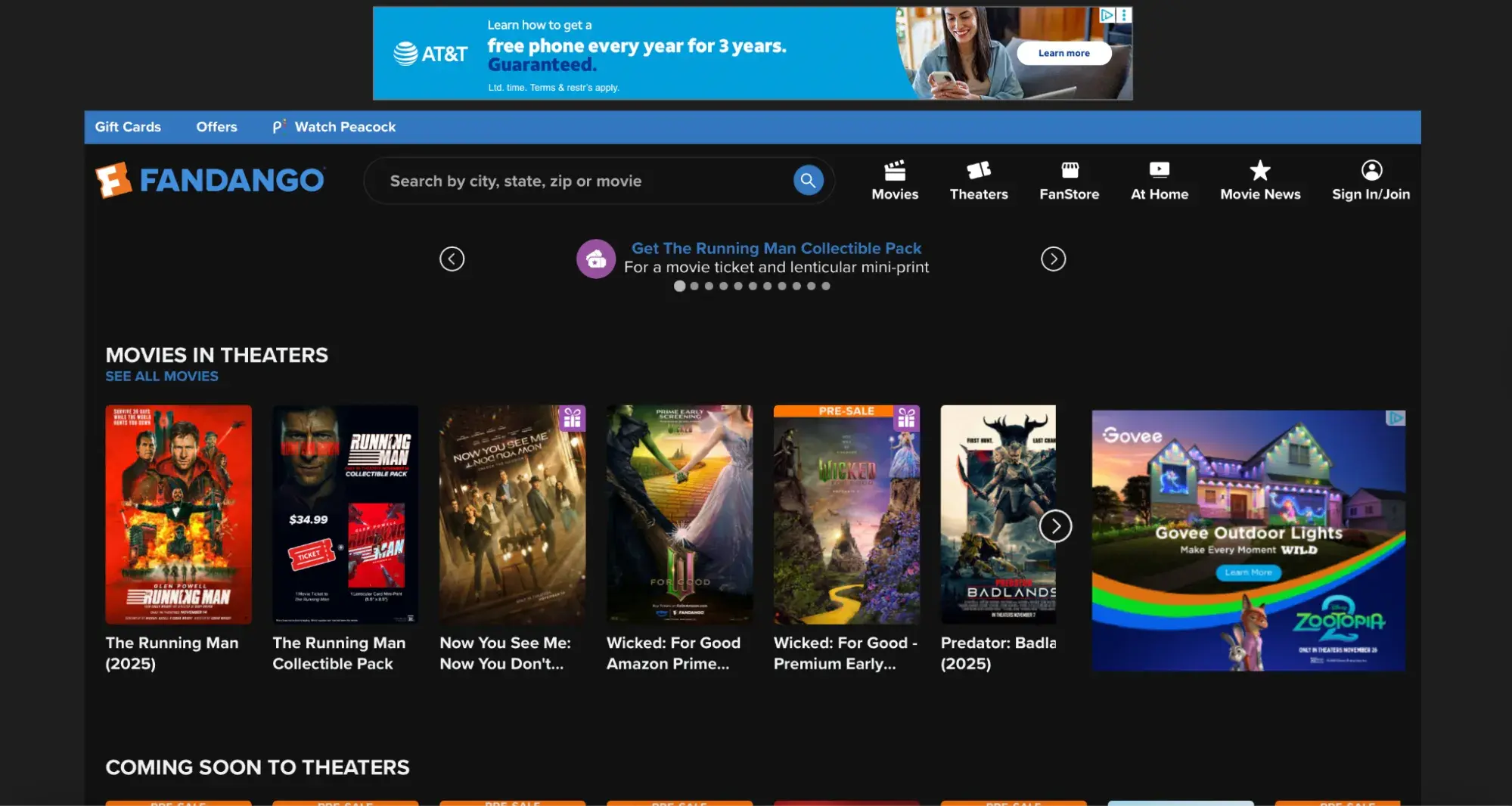Open the Watch Peacock menu item
Viewport: 1512px width, 806px height.
click(345, 126)
